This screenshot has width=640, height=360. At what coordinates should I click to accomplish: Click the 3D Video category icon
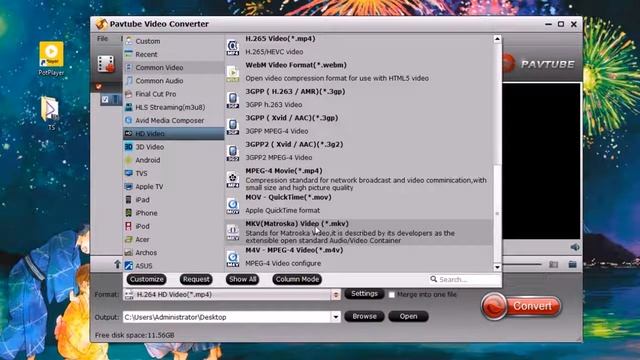point(129,147)
